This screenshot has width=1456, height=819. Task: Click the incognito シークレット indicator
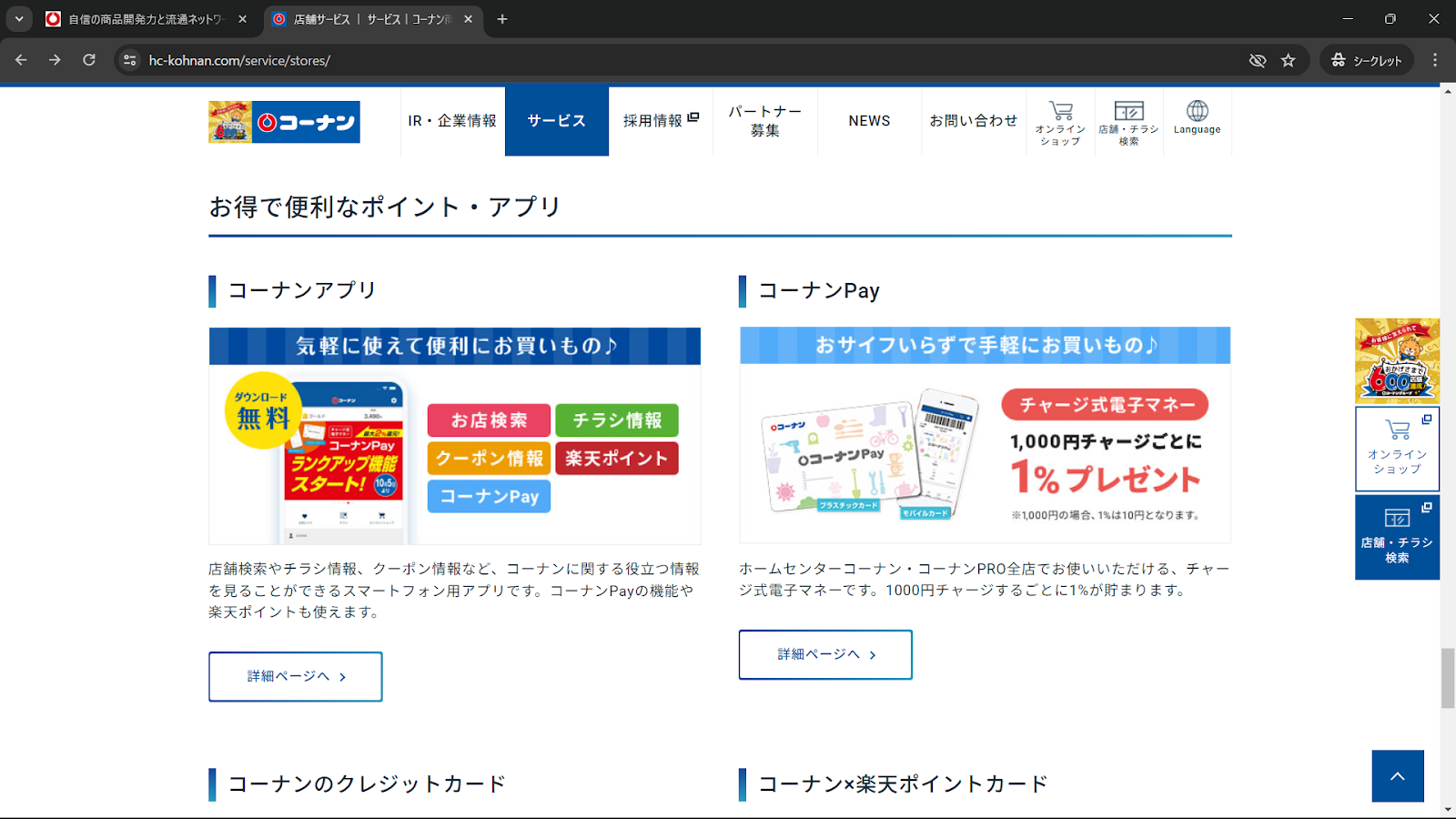click(1367, 60)
